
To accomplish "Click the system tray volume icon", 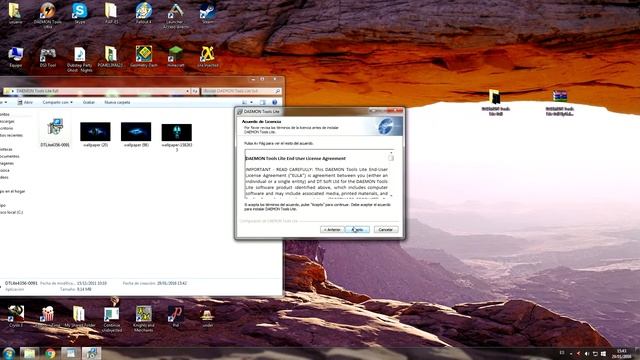I will pyautogui.click(x=587, y=353).
